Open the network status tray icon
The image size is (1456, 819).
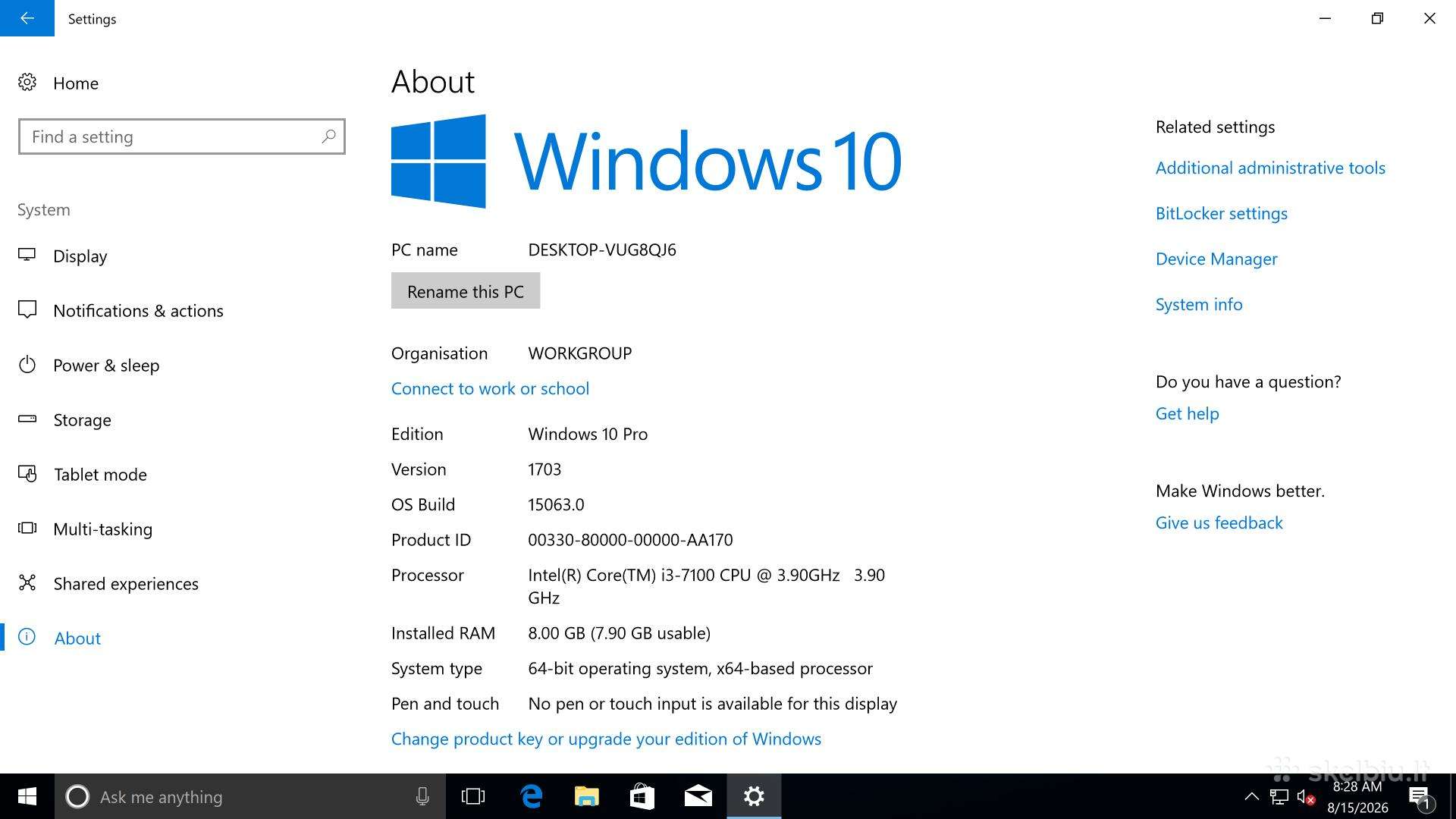[x=1279, y=796]
